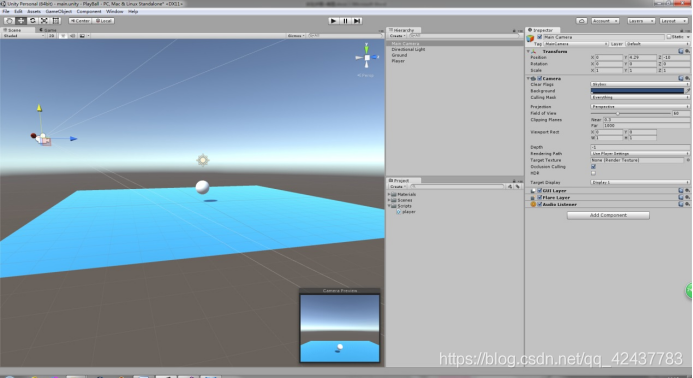Open the Clear Flags Skybox dropdown
Screen dimensions: 693x378
pos(640,84)
